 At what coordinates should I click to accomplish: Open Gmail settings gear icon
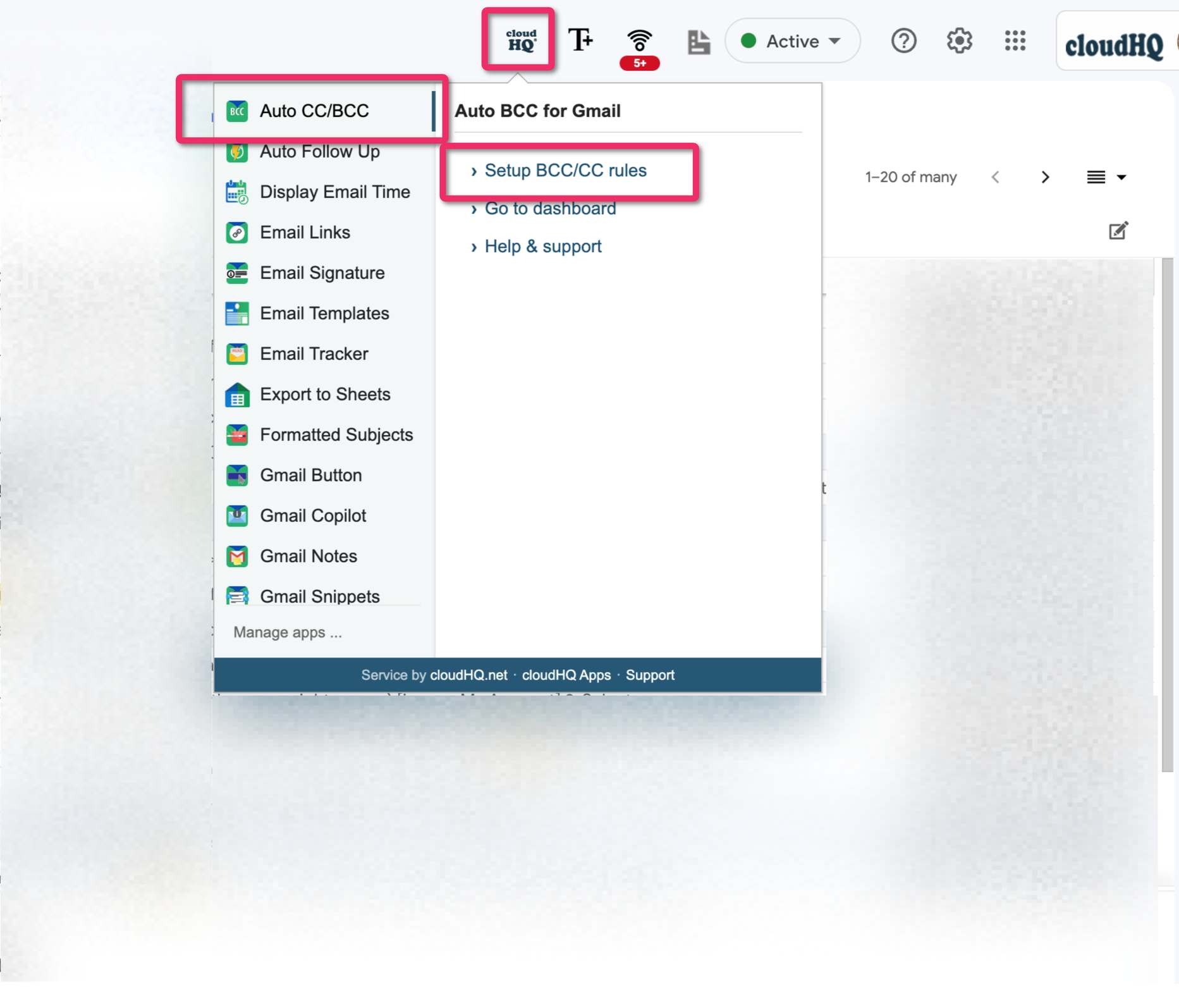point(959,41)
